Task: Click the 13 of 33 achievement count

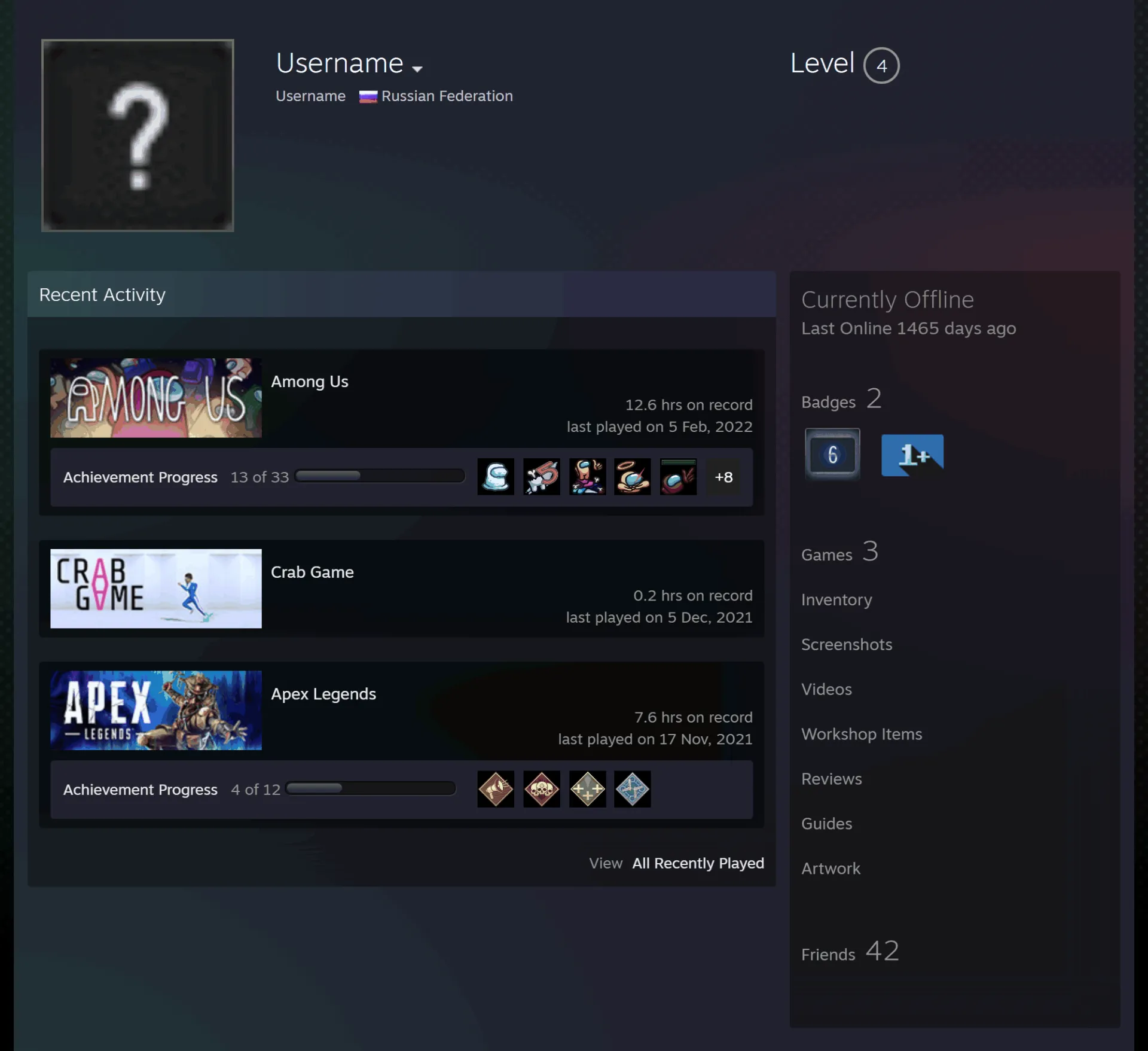Action: (x=259, y=477)
